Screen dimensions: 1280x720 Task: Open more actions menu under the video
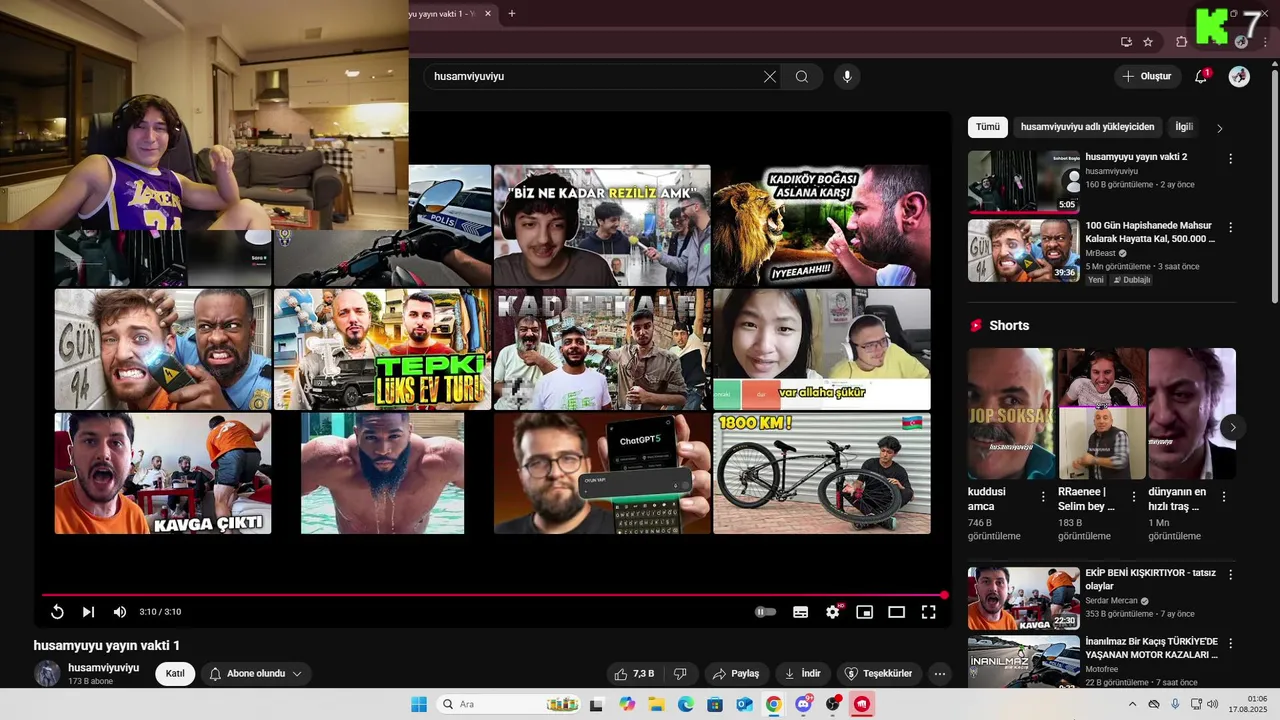click(x=939, y=674)
